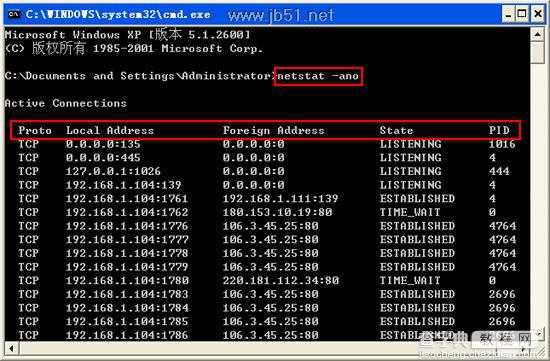Viewport: 550px width, 361px height.
Task: Click the typed command netstat -ano
Action: point(318,76)
